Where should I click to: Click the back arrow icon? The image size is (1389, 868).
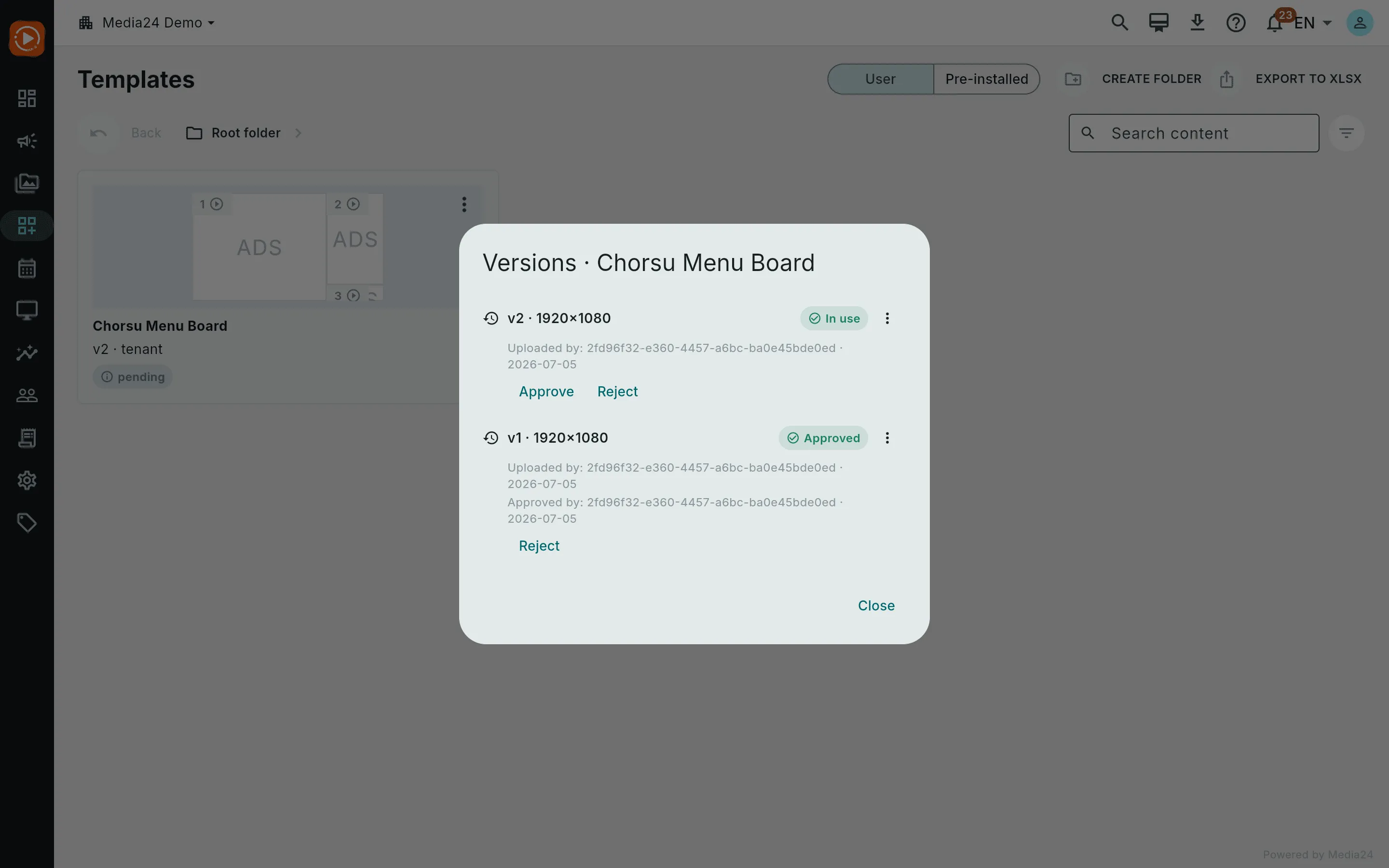[x=98, y=133]
